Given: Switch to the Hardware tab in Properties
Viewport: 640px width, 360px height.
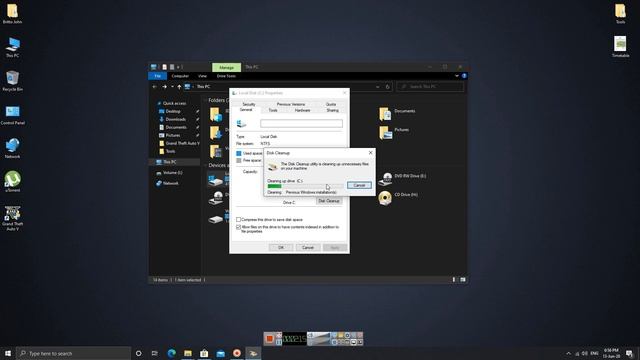Looking at the screenshot, I should coord(302,110).
